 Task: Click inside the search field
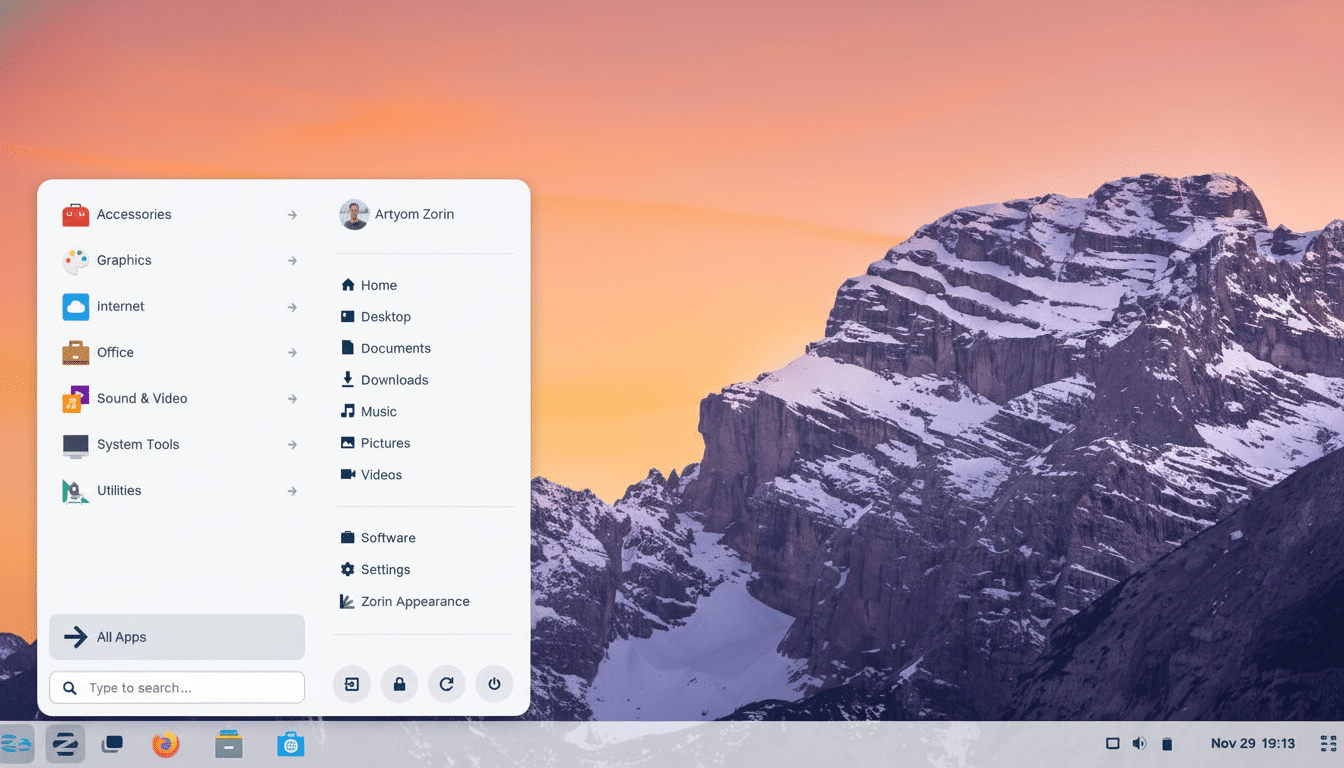[x=176, y=687]
